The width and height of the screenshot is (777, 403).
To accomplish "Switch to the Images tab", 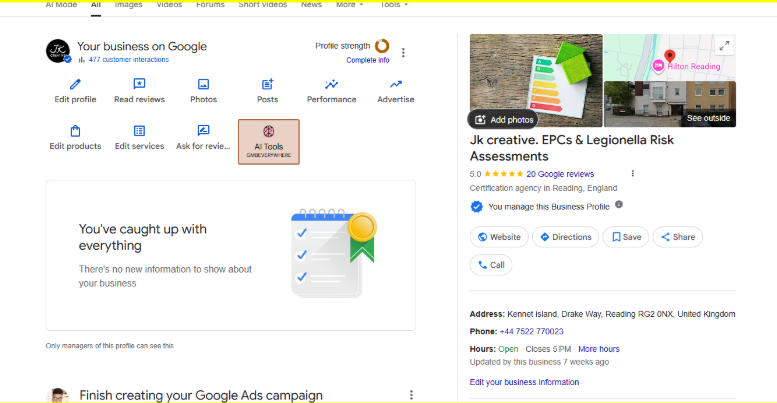I will coord(128,4).
